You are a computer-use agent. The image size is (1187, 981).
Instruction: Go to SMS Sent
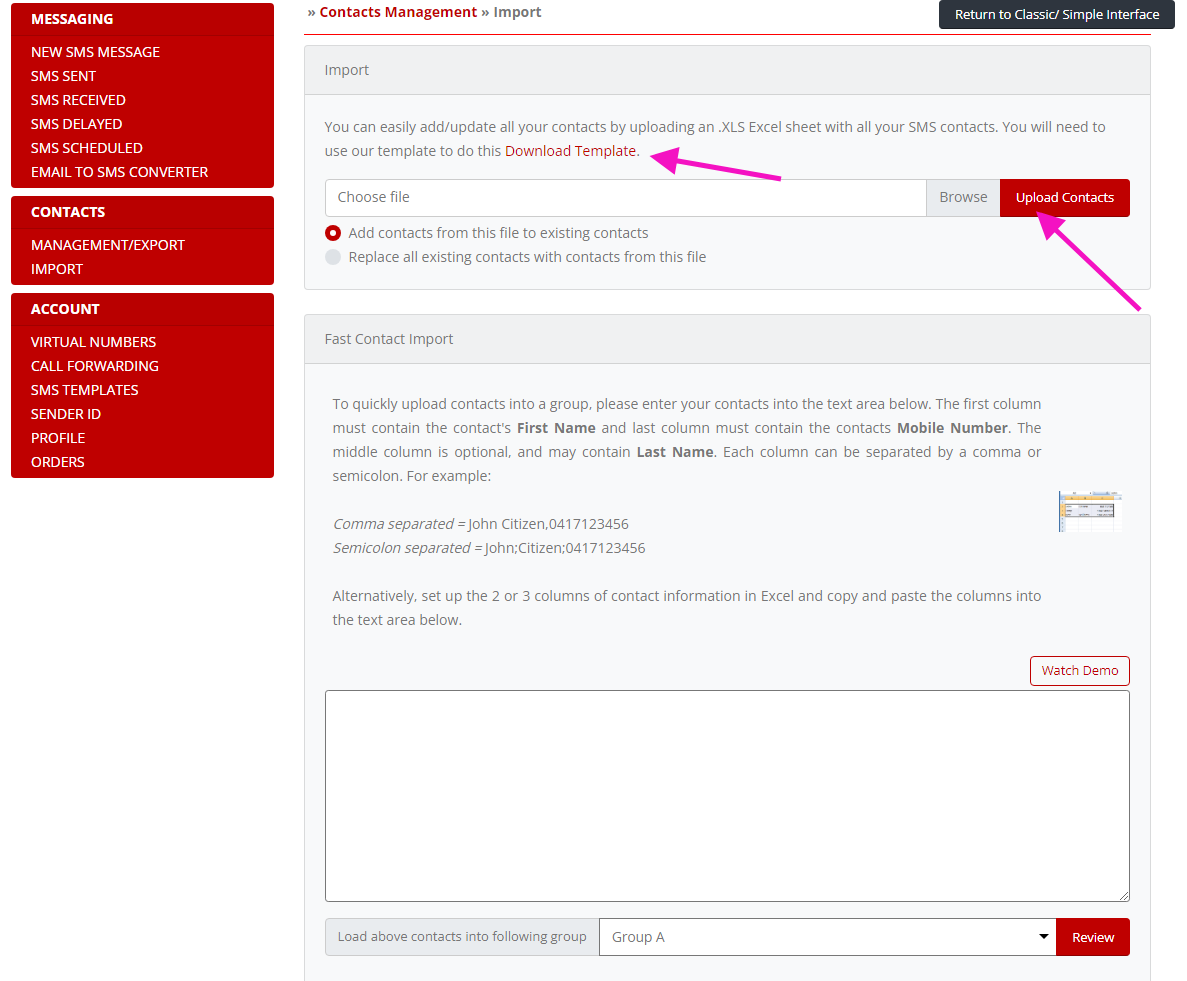pyautogui.click(x=64, y=76)
